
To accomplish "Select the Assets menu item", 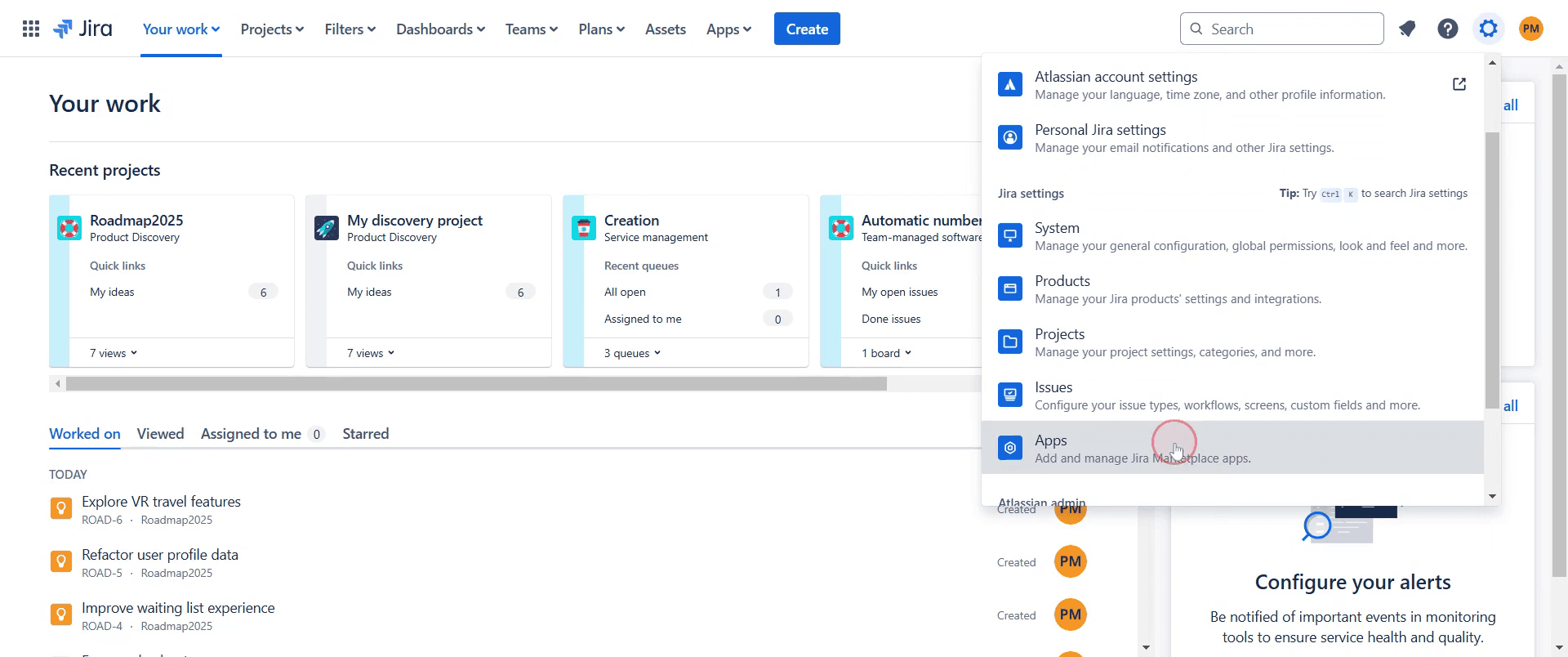I will pyautogui.click(x=666, y=29).
